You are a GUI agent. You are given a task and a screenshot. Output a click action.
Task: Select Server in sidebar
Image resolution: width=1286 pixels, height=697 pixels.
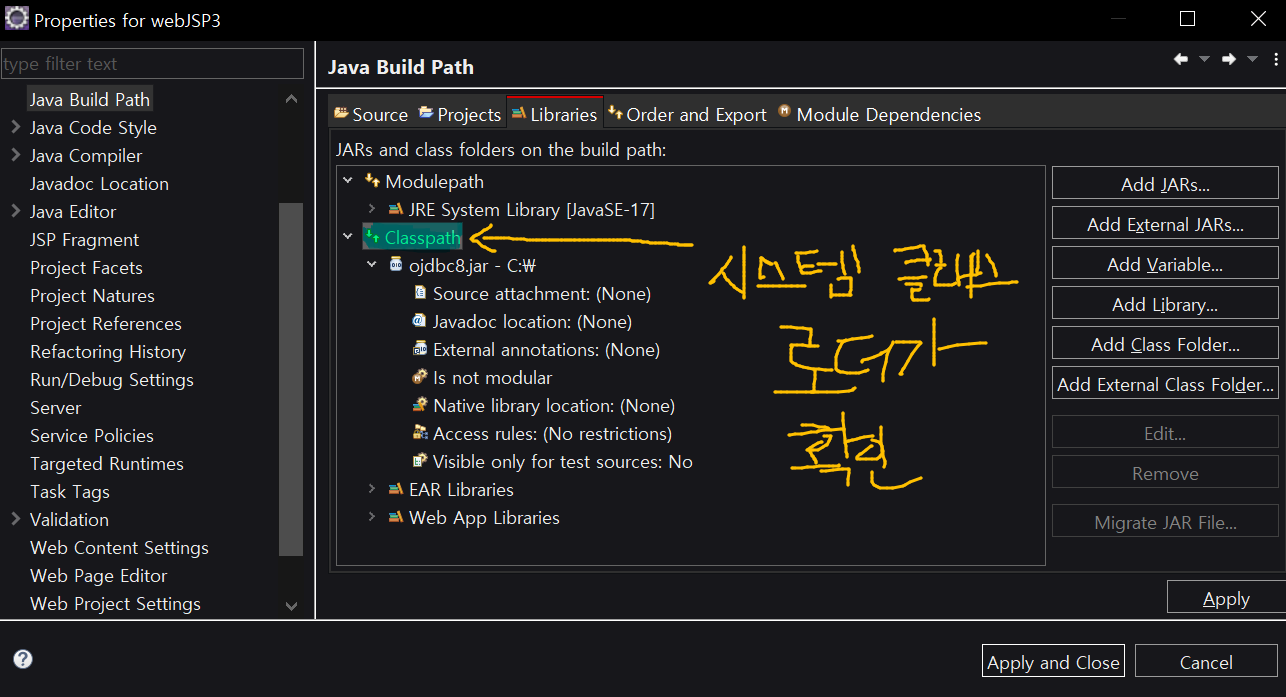tap(56, 407)
